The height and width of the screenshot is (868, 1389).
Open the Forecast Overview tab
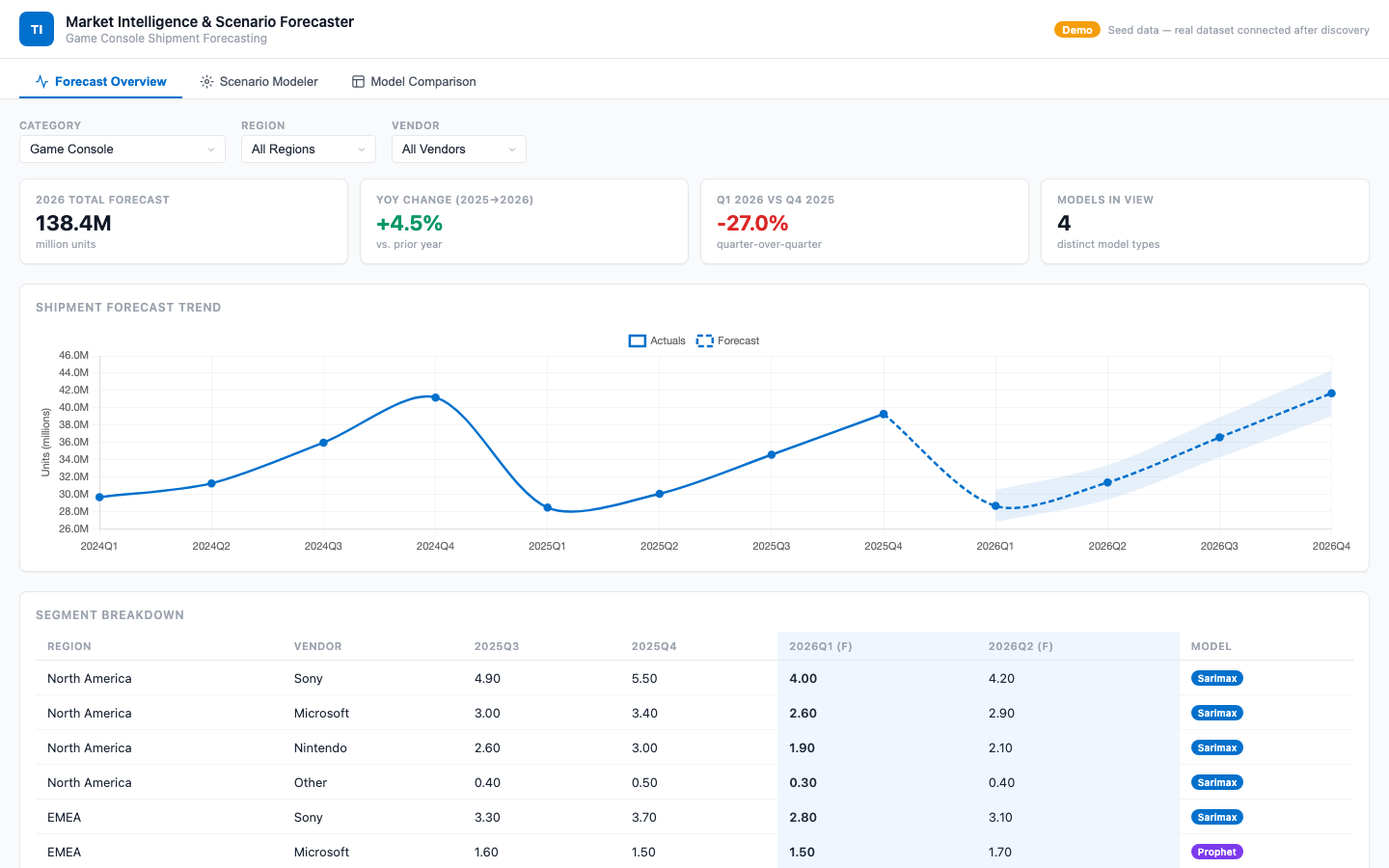click(x=101, y=82)
